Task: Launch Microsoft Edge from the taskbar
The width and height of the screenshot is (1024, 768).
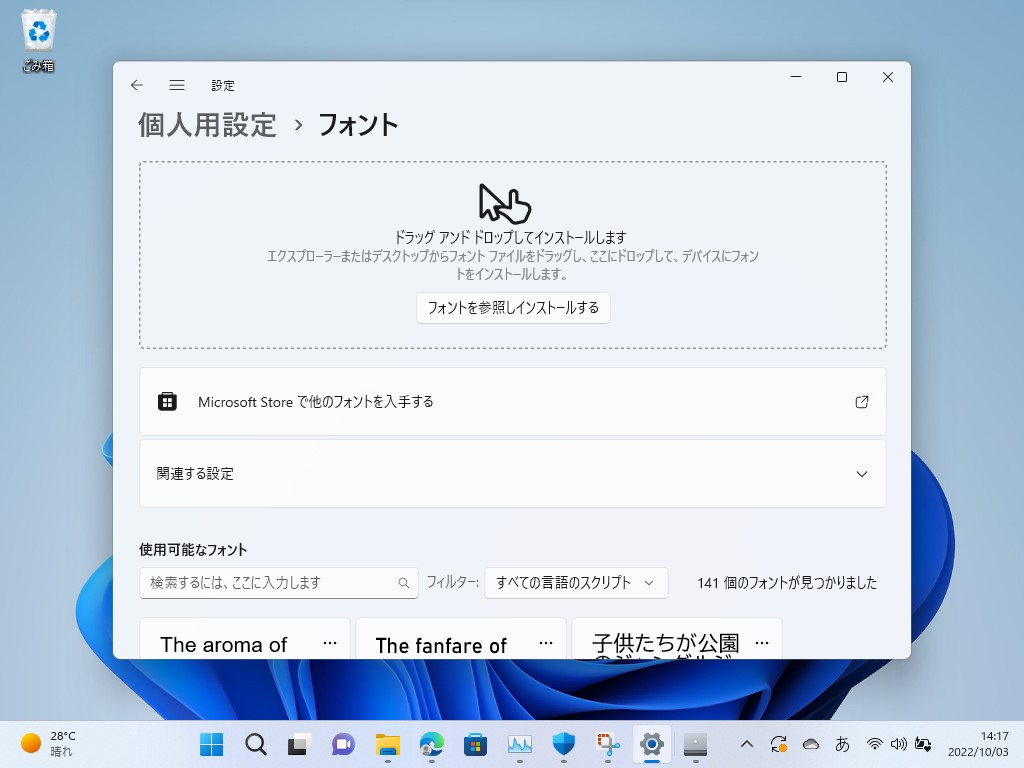Action: pyautogui.click(x=431, y=744)
